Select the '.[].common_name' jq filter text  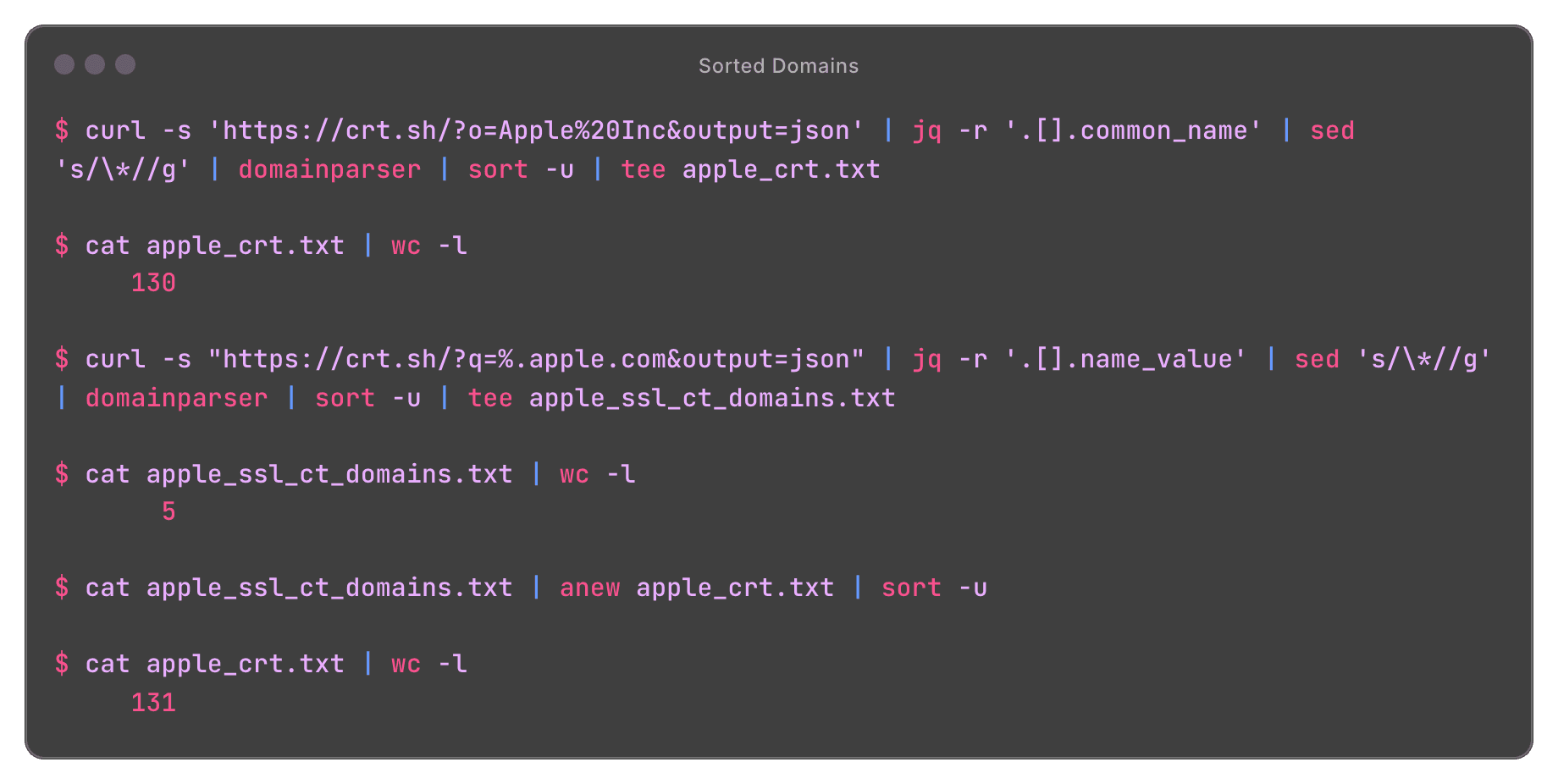1133,130
